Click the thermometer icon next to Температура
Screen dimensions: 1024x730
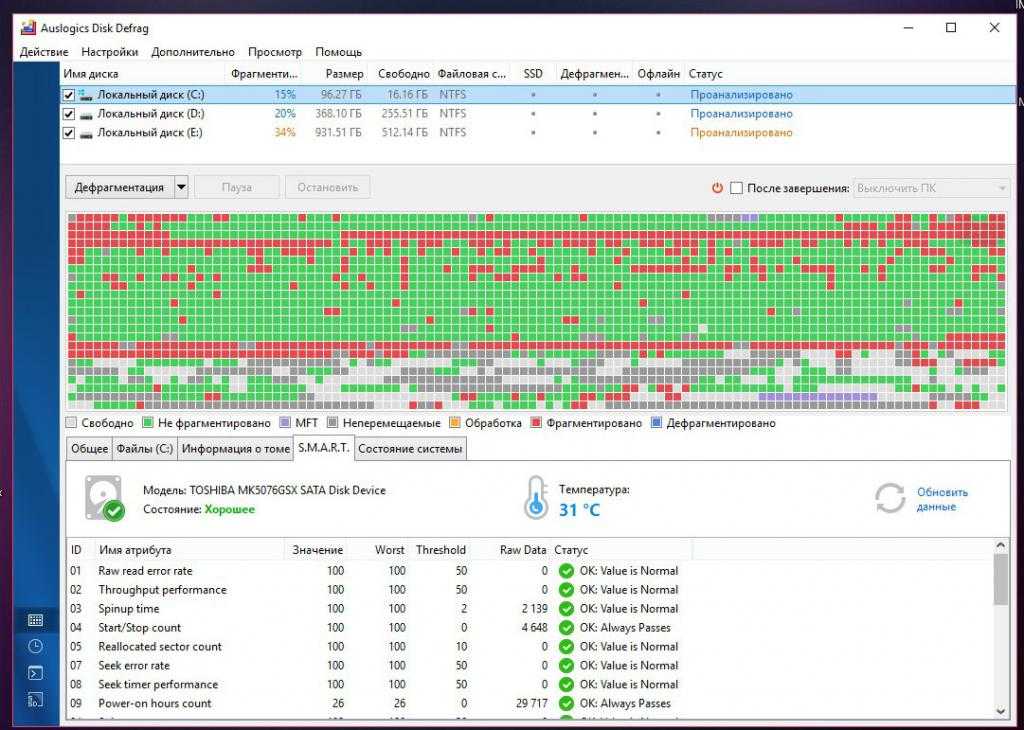(536, 498)
